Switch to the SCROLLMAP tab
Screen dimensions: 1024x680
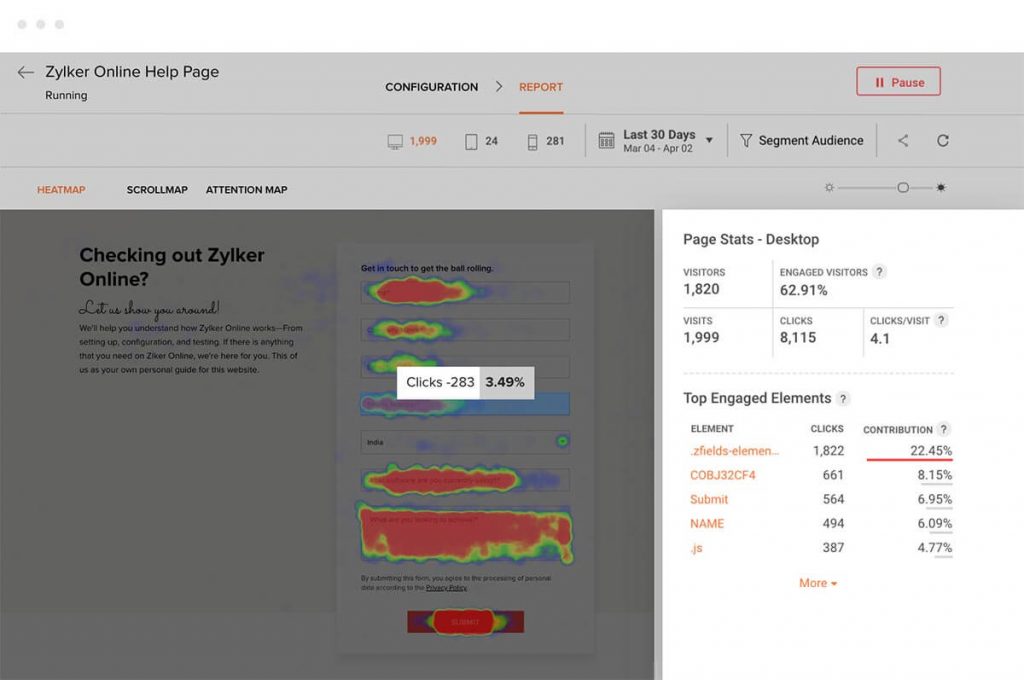(x=157, y=189)
